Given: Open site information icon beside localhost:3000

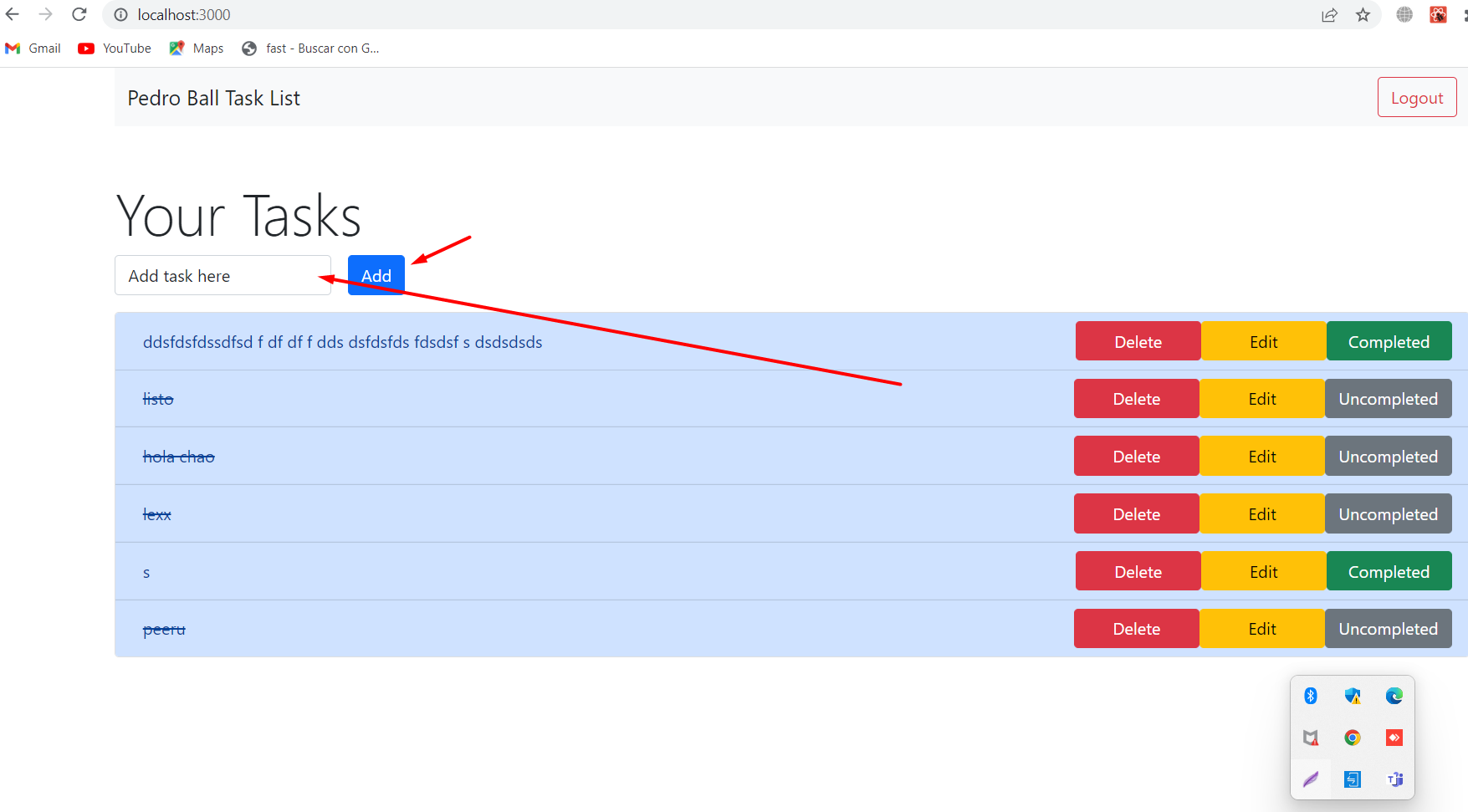Looking at the screenshot, I should click(x=121, y=15).
